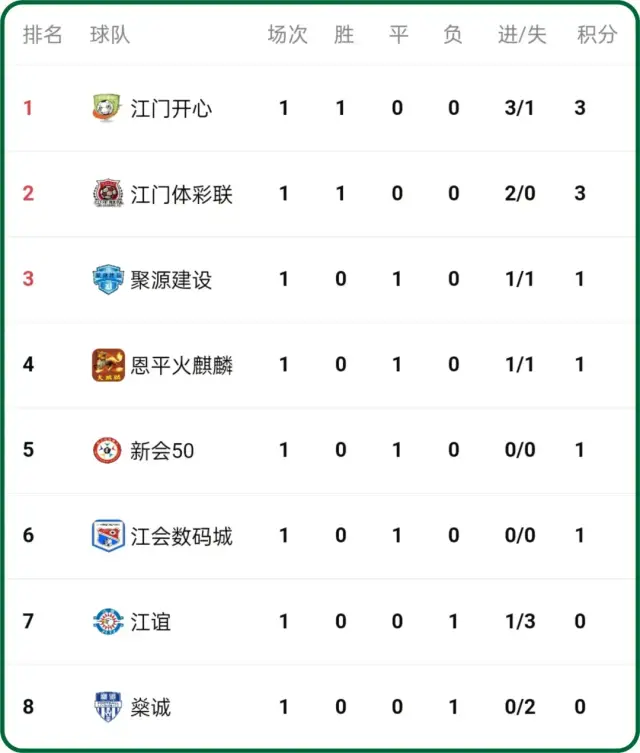Select the 胜 column header
The image size is (640, 753).
click(344, 35)
